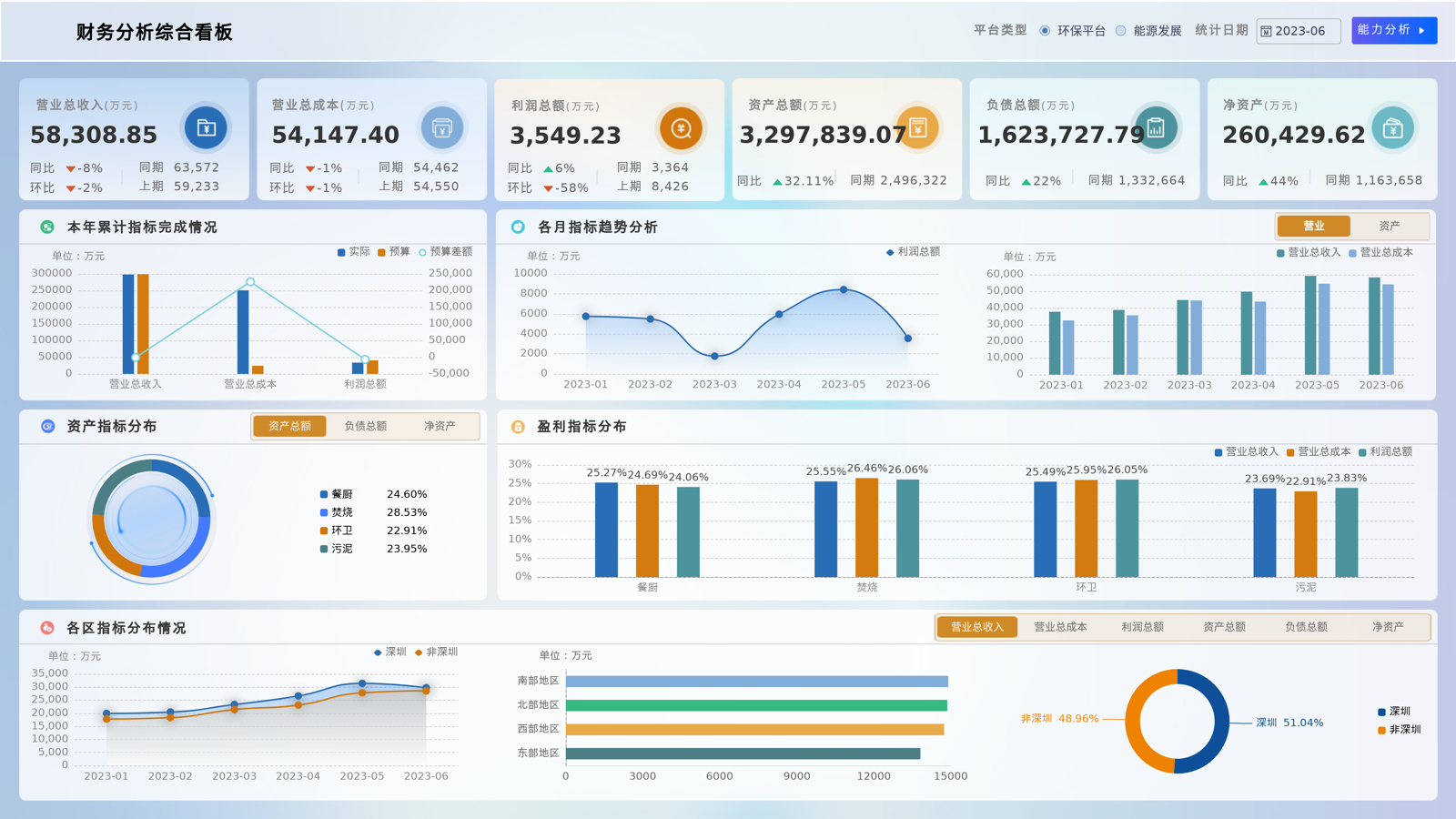
Task: Select the 资产总额 tab in asset distribution
Action: point(289,426)
